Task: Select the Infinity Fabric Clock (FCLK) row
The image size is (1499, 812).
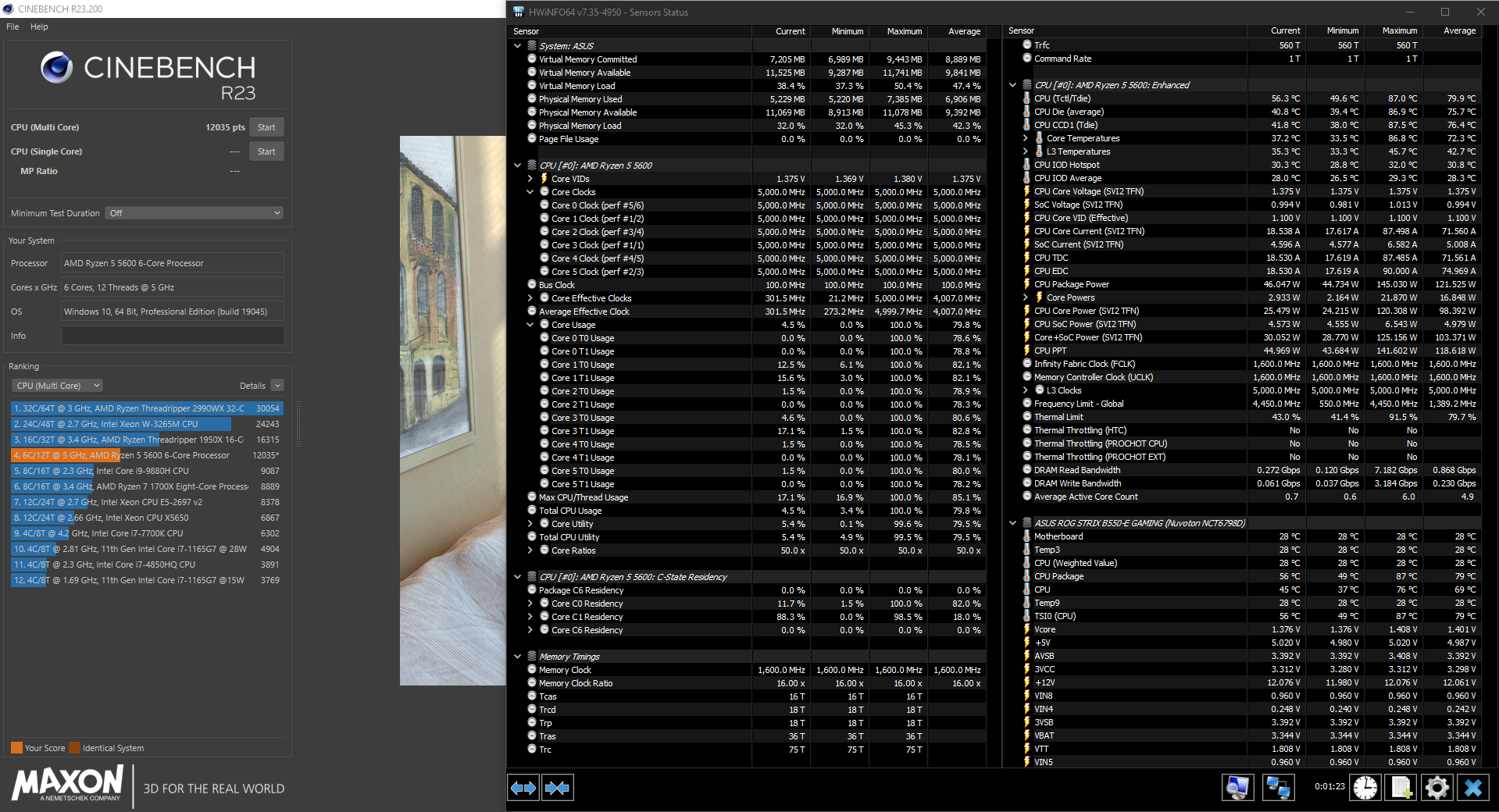Action: (x=1251, y=364)
